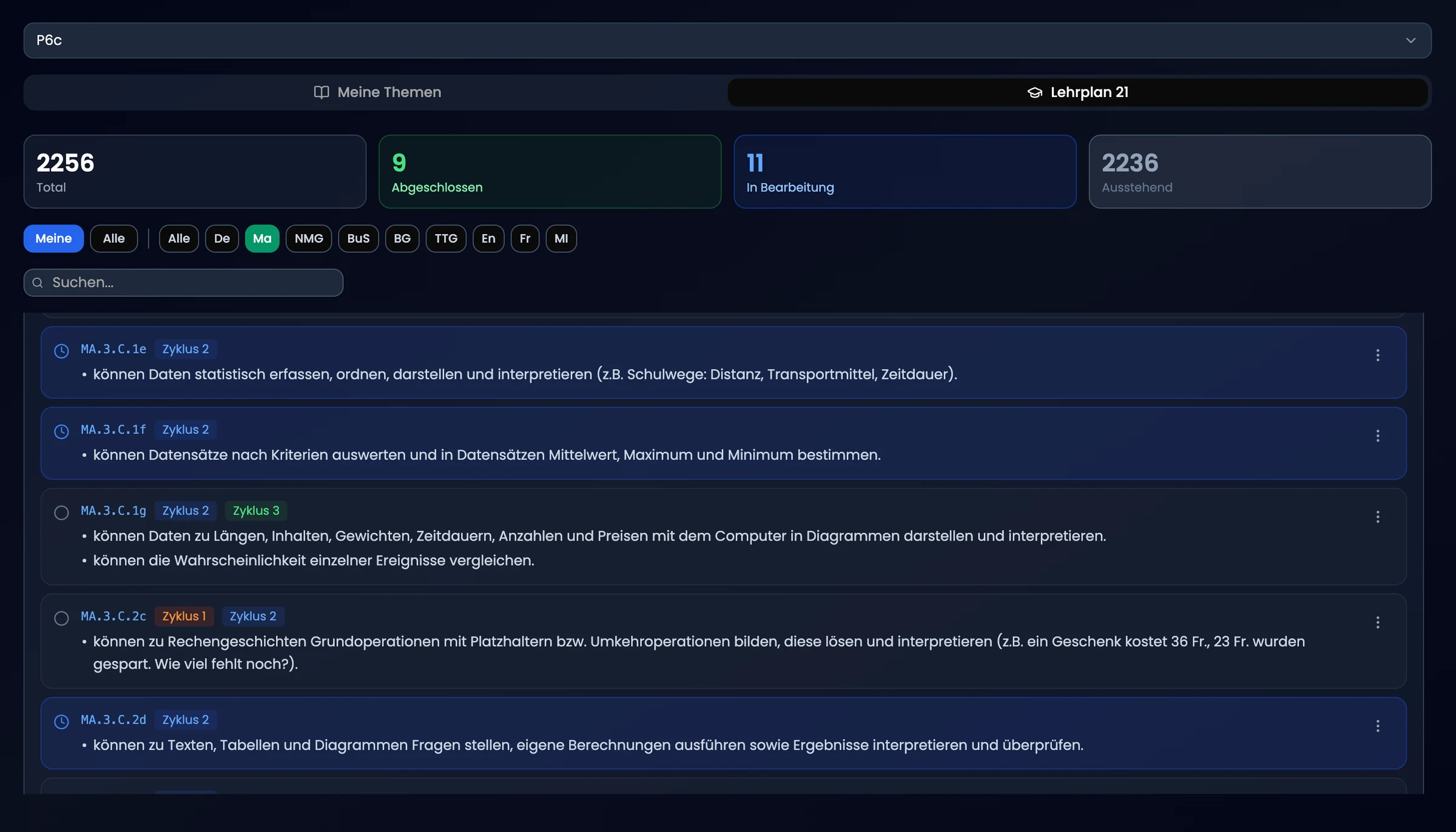Image resolution: width=1456 pixels, height=832 pixels.
Task: Click the Suchen search field
Action: 183,283
